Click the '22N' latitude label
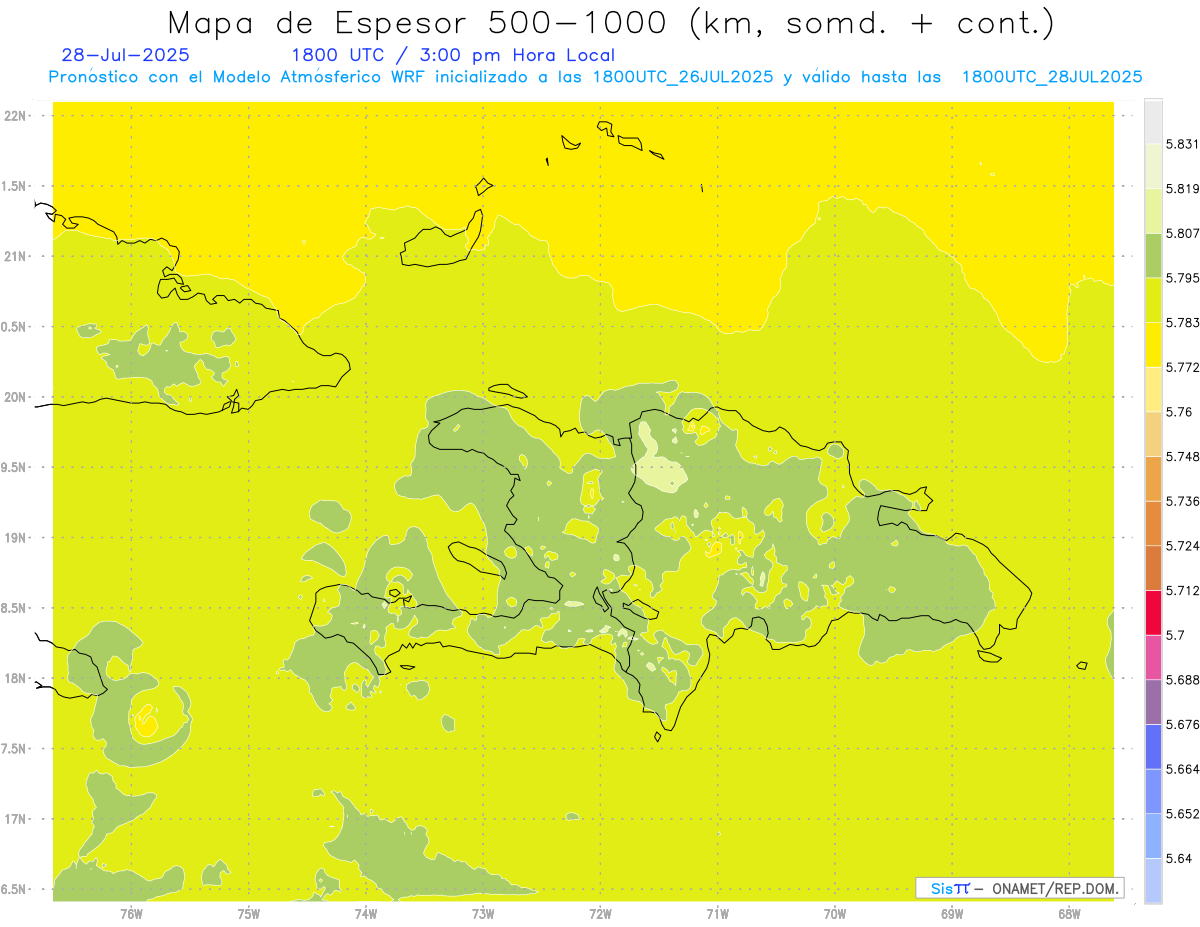The image size is (1200, 927). click(15, 116)
